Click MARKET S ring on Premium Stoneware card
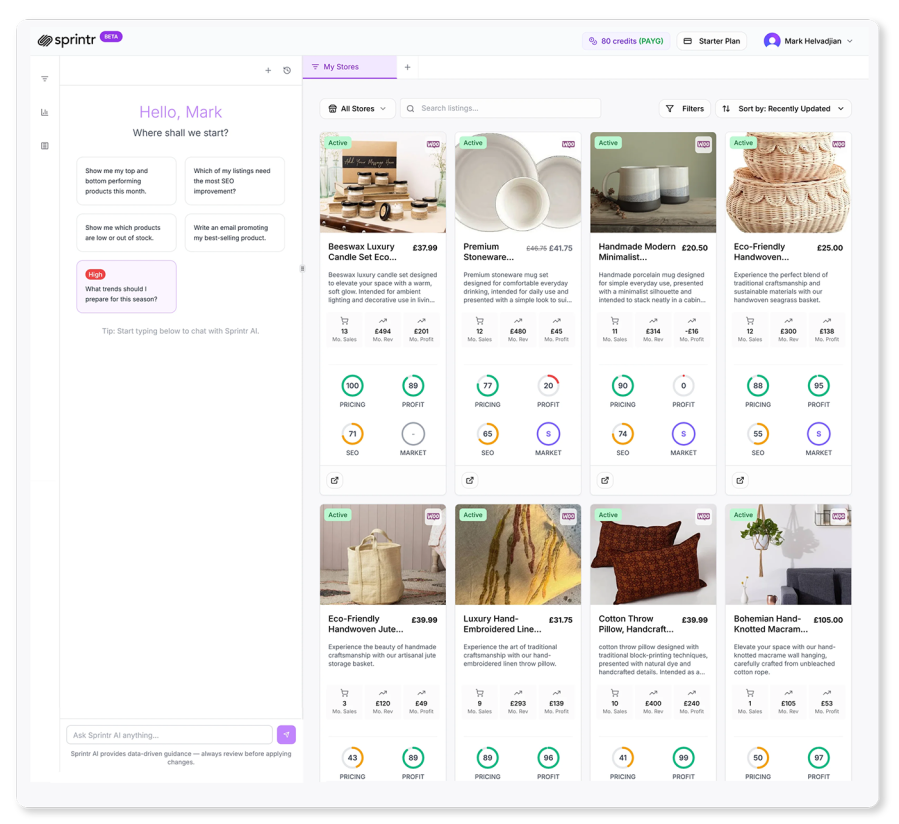Viewport: 899px width, 824px height. [549, 434]
